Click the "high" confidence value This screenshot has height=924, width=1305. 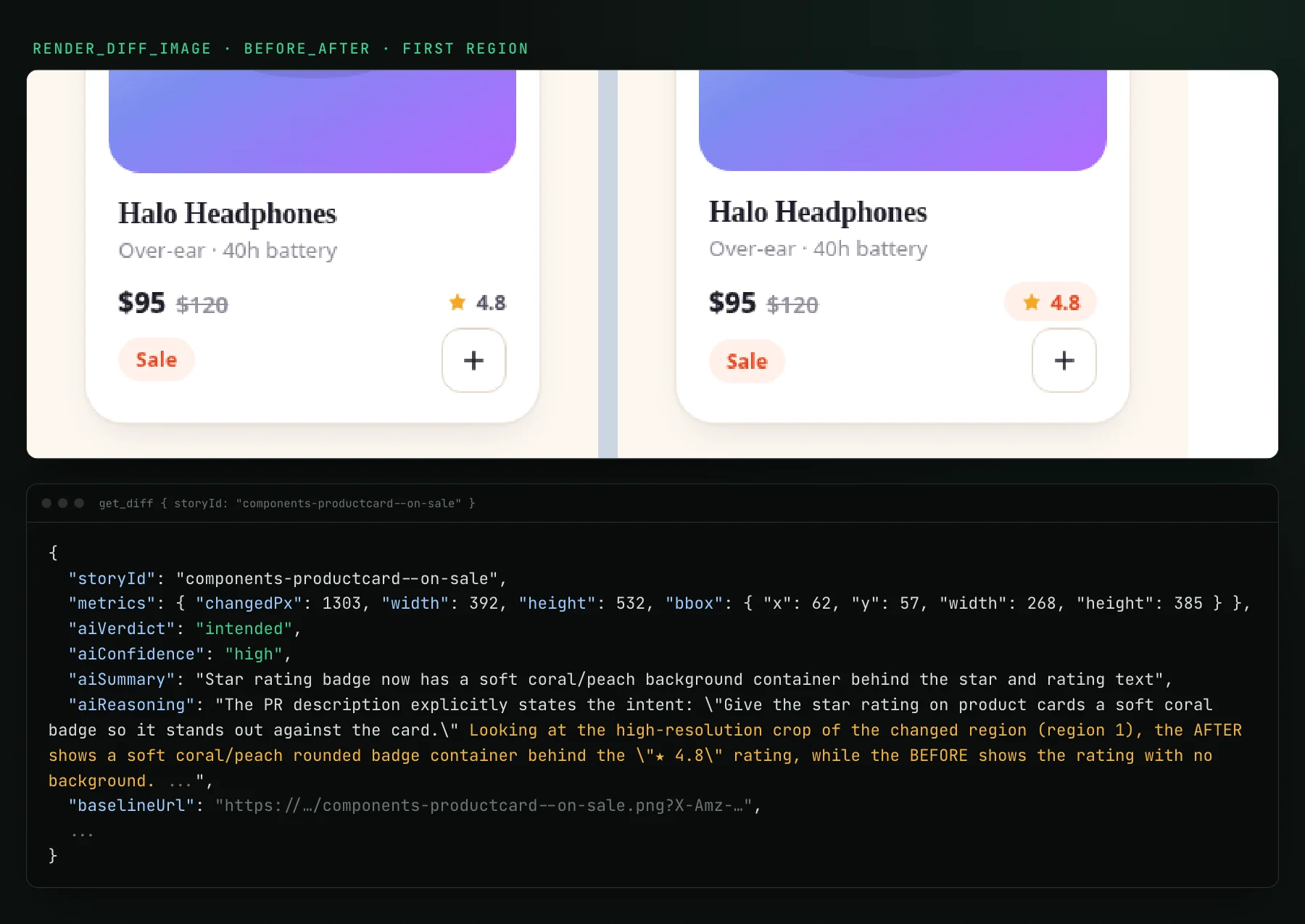pos(254,654)
